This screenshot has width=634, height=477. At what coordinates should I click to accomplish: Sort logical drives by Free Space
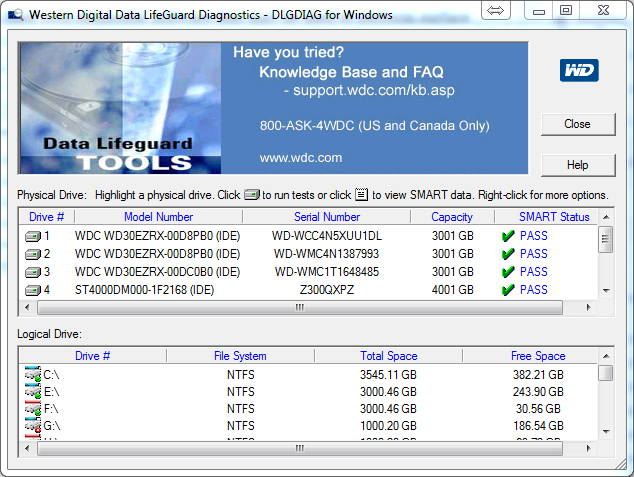pos(537,356)
